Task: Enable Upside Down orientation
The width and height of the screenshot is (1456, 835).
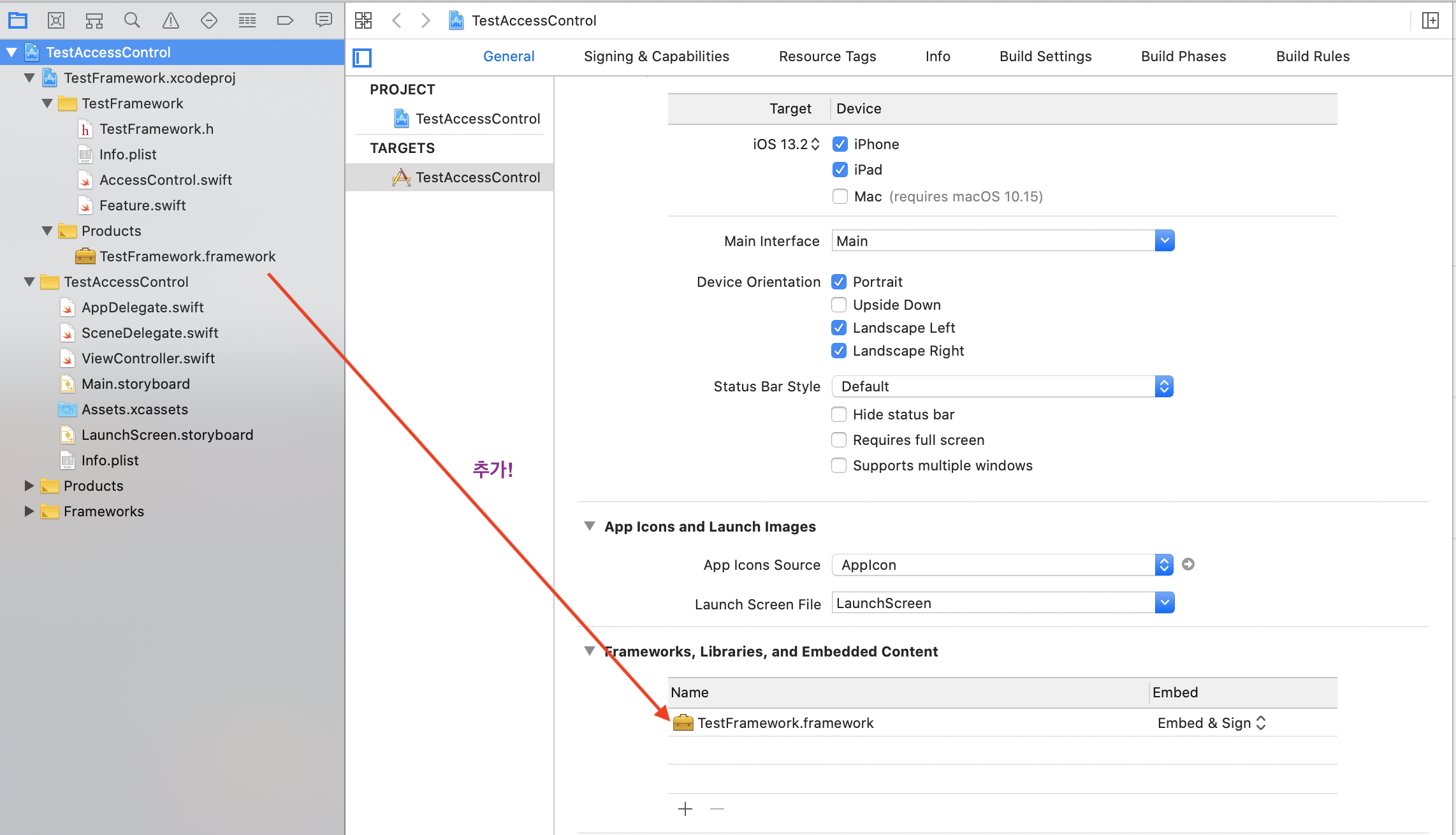Action: click(x=839, y=305)
